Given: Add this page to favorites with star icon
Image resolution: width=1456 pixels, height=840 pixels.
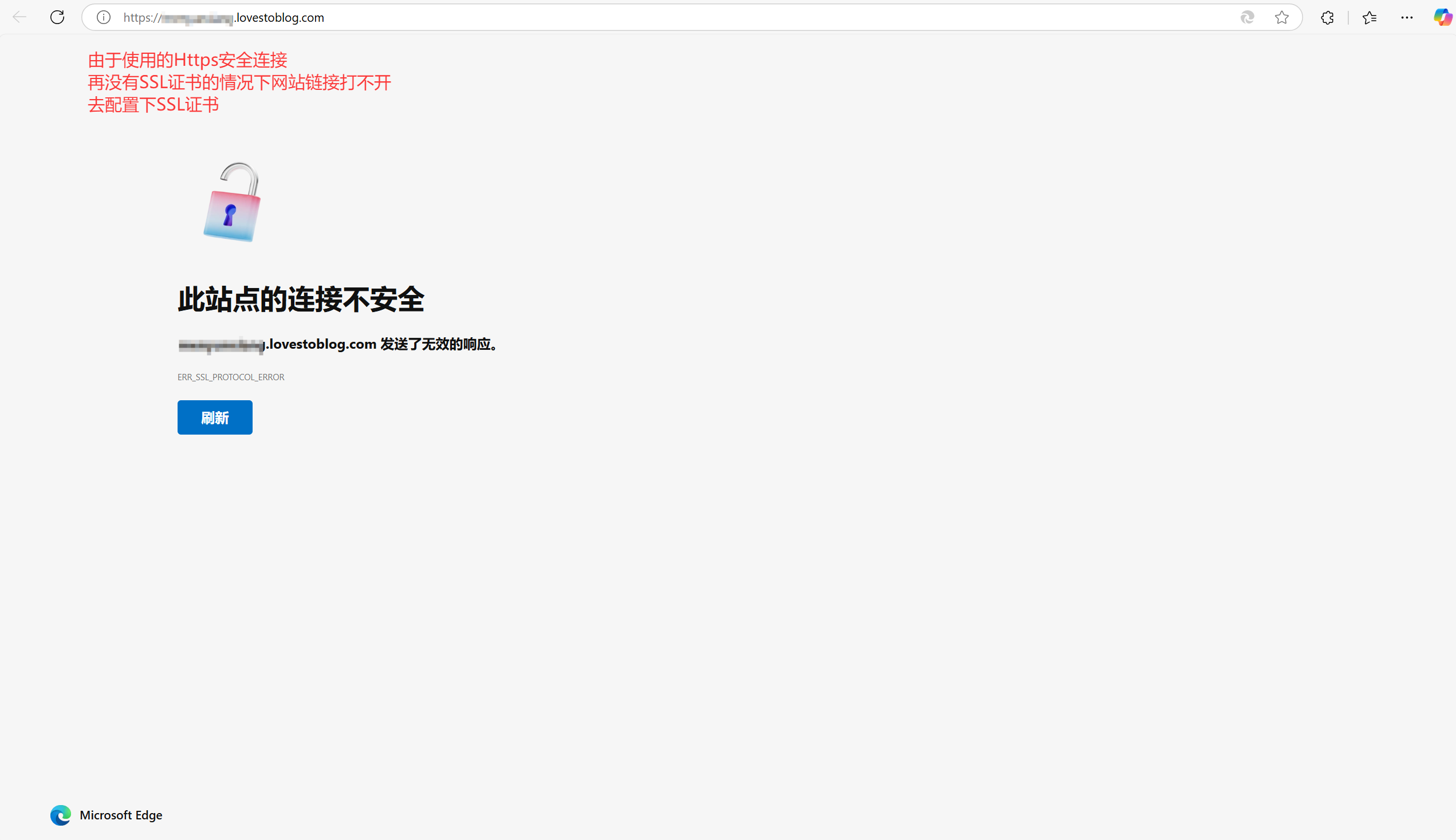Looking at the screenshot, I should coord(1282,17).
